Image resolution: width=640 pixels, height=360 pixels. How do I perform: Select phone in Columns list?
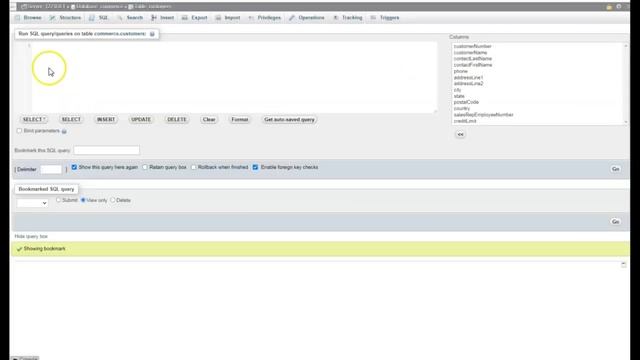[460, 71]
